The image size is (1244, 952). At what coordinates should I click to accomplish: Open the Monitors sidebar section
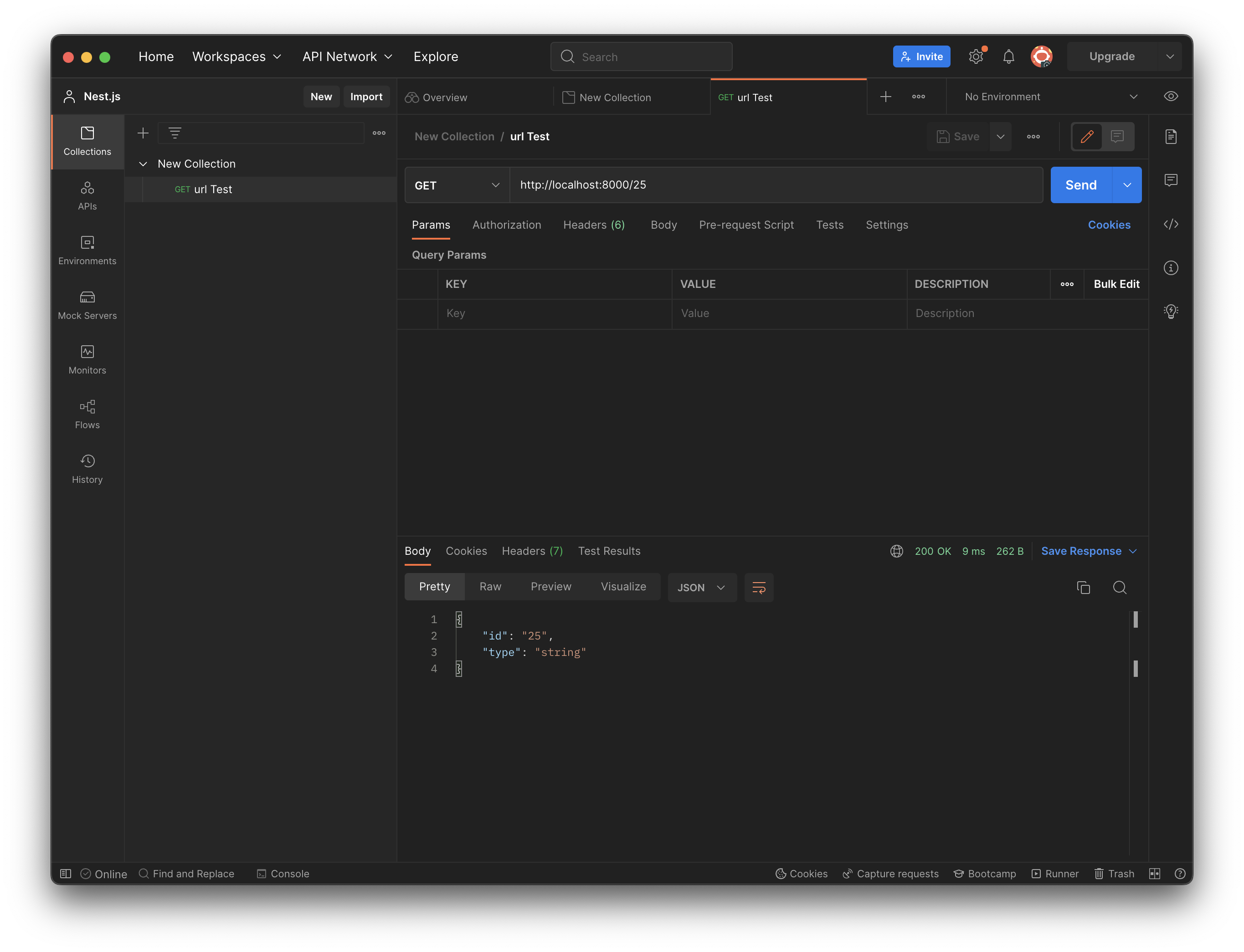[x=87, y=360]
